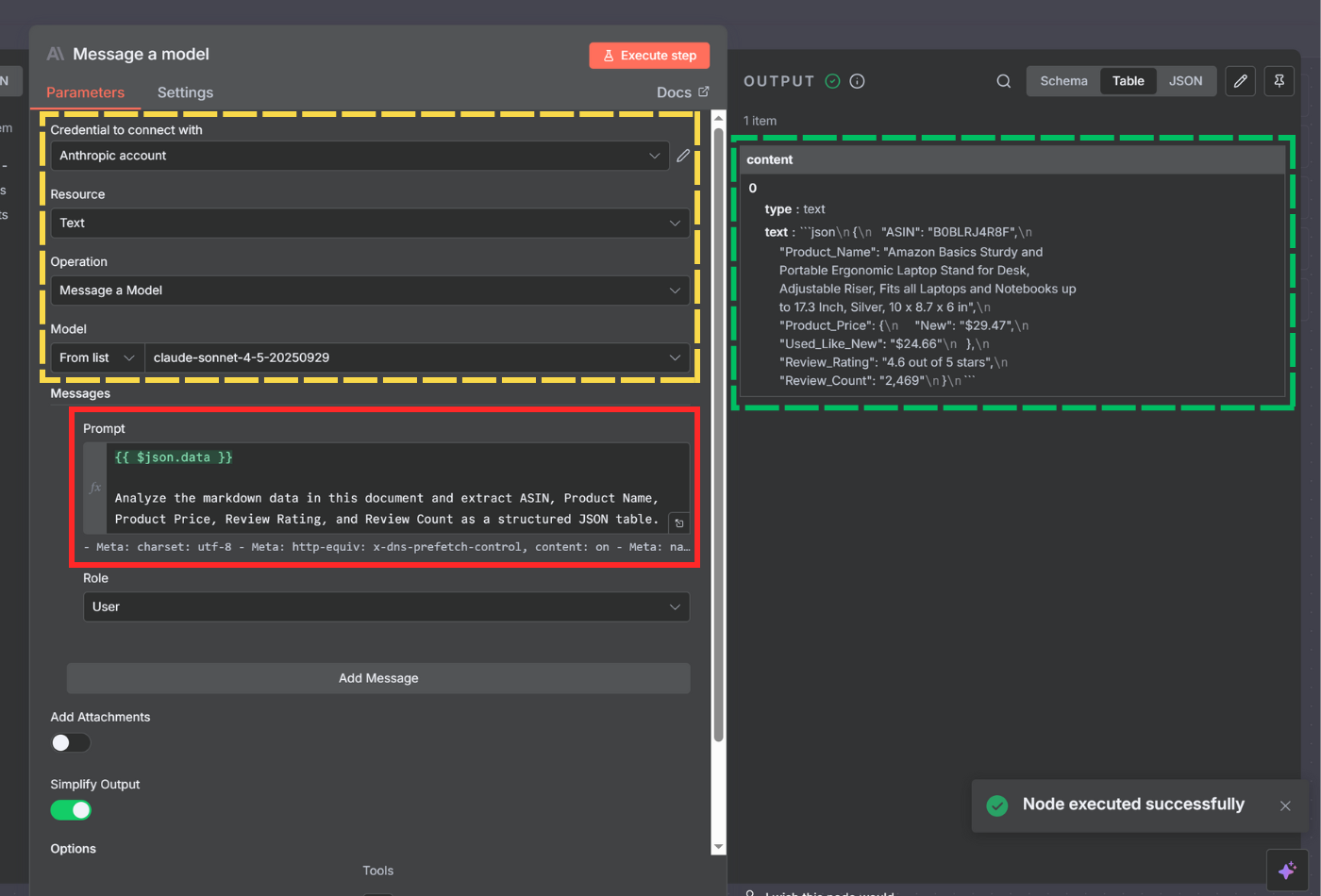
Task: Expand the Prompt editor to fullscreen
Action: [x=678, y=522]
